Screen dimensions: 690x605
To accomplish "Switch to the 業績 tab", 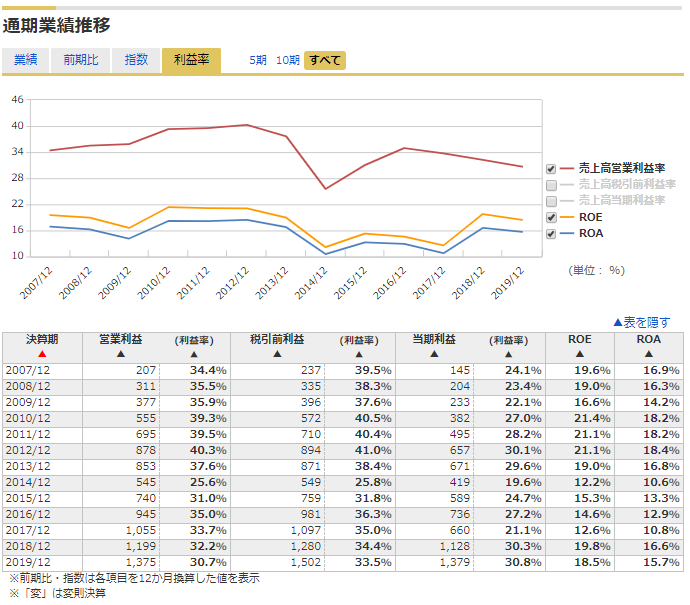I will pyautogui.click(x=26, y=60).
